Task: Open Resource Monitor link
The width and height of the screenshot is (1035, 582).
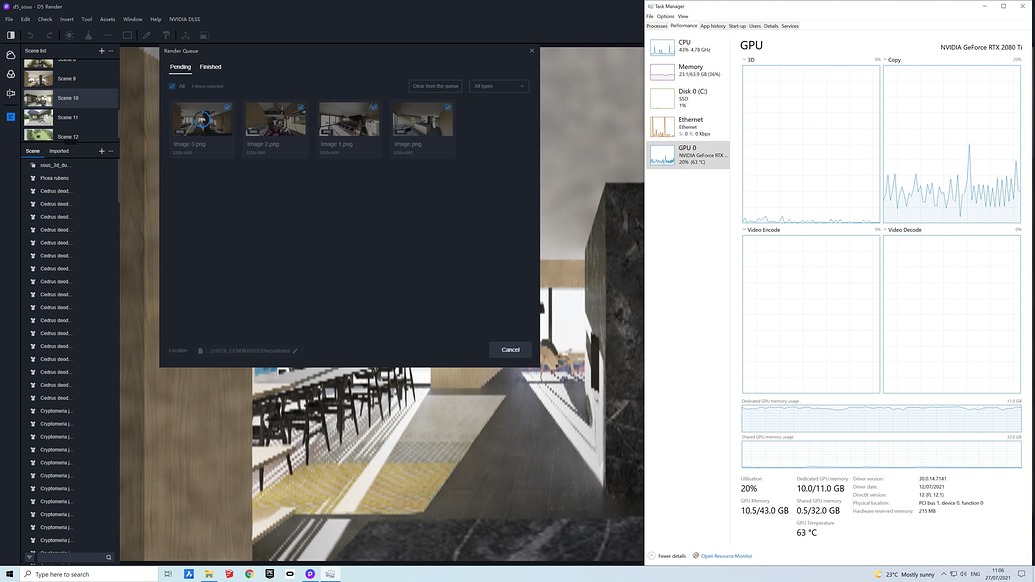Action: coord(726,556)
